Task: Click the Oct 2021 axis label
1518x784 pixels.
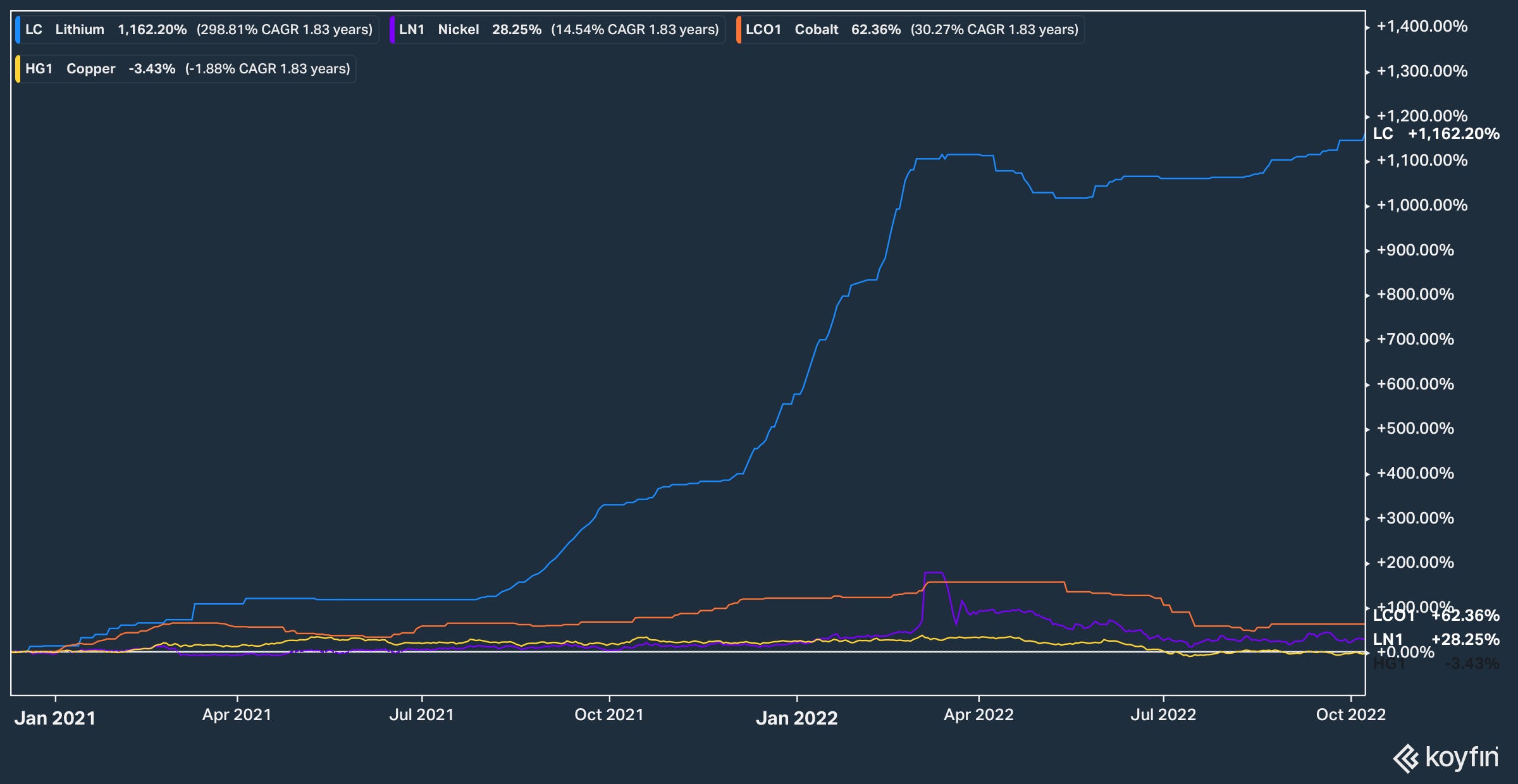Action: tap(609, 715)
